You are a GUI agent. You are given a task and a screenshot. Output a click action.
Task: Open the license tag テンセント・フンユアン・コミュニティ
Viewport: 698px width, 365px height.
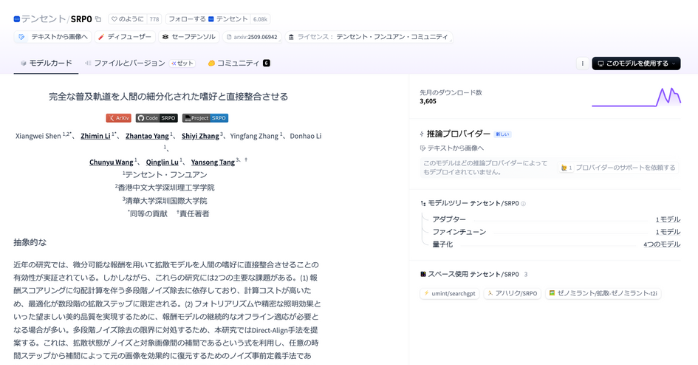pyautogui.click(x=369, y=37)
